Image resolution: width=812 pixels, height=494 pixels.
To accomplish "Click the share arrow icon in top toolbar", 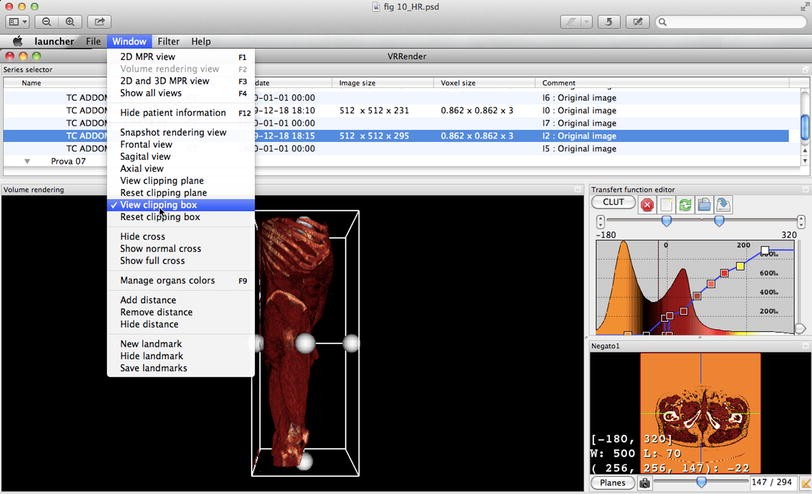I will [x=100, y=21].
